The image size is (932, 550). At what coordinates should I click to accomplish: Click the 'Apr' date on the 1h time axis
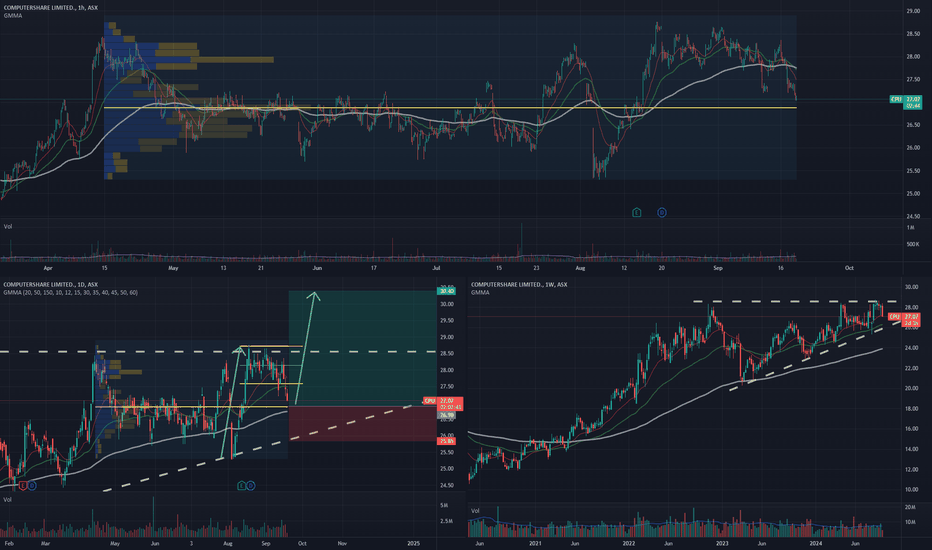48,268
